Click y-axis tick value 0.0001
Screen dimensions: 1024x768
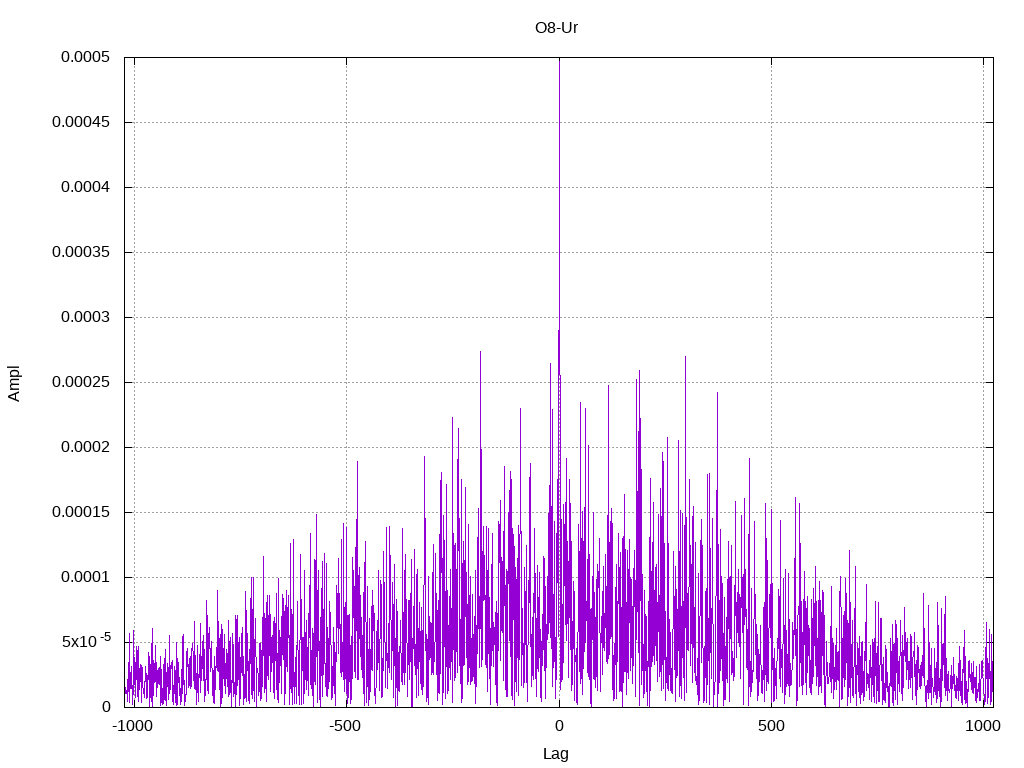(86, 577)
